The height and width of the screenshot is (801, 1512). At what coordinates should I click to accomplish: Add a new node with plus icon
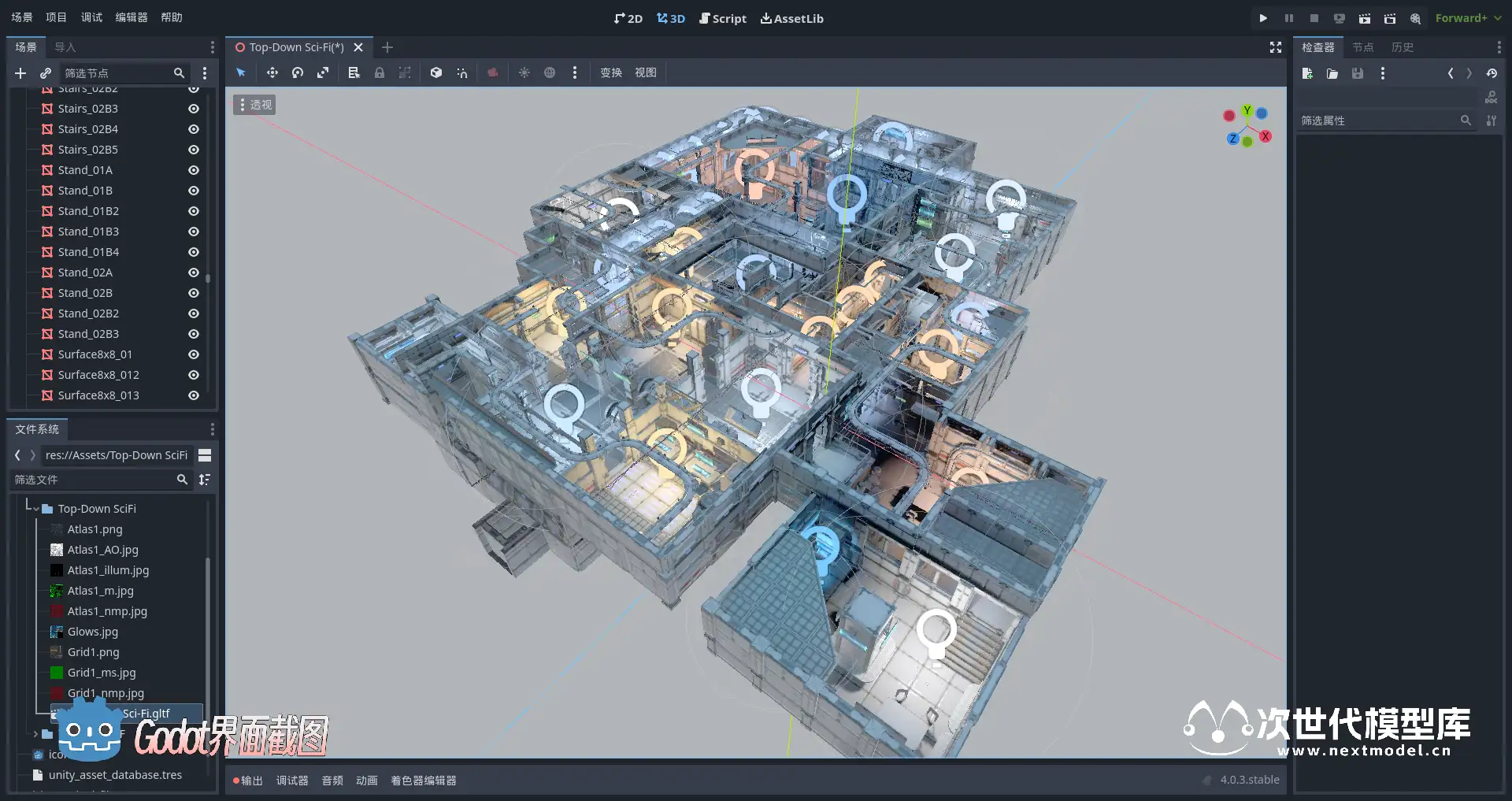(x=20, y=73)
